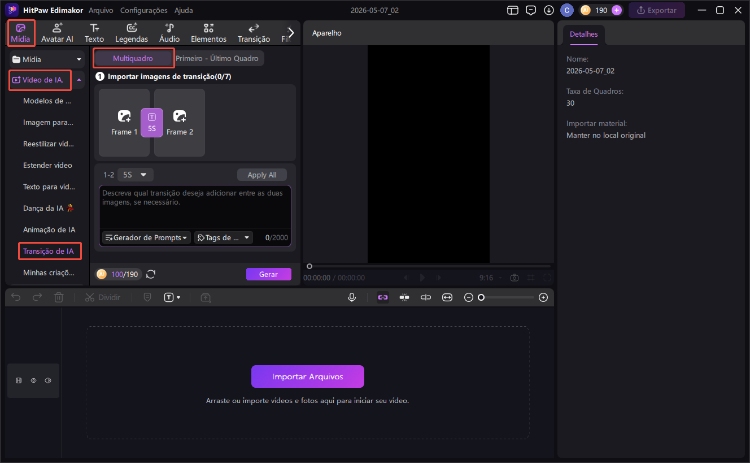This screenshot has height=463, width=750.
Task: Fit the timeline to window width
Action: pyautogui.click(x=447, y=298)
